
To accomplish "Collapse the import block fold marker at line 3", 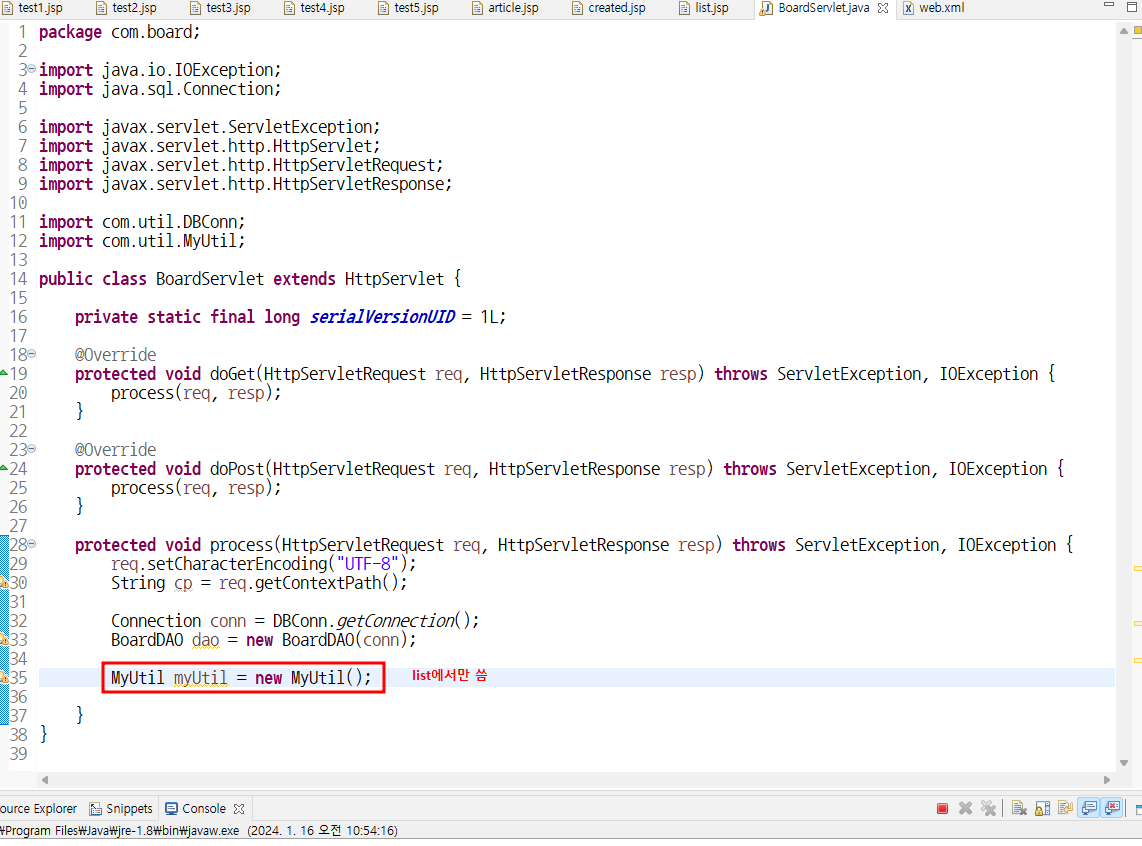I will pos(31,68).
